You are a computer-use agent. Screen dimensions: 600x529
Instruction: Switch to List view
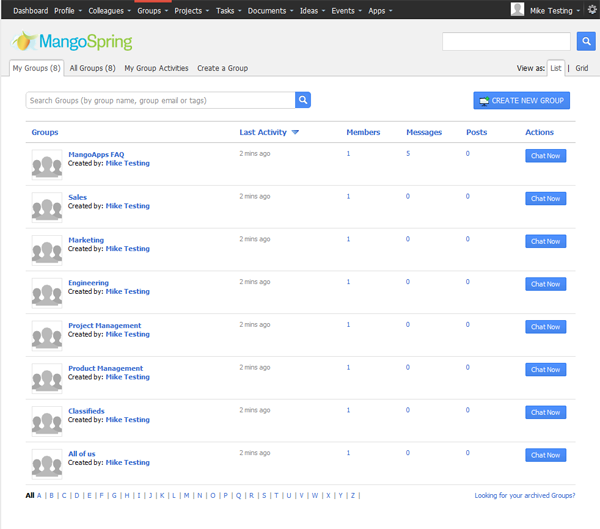pyautogui.click(x=556, y=68)
